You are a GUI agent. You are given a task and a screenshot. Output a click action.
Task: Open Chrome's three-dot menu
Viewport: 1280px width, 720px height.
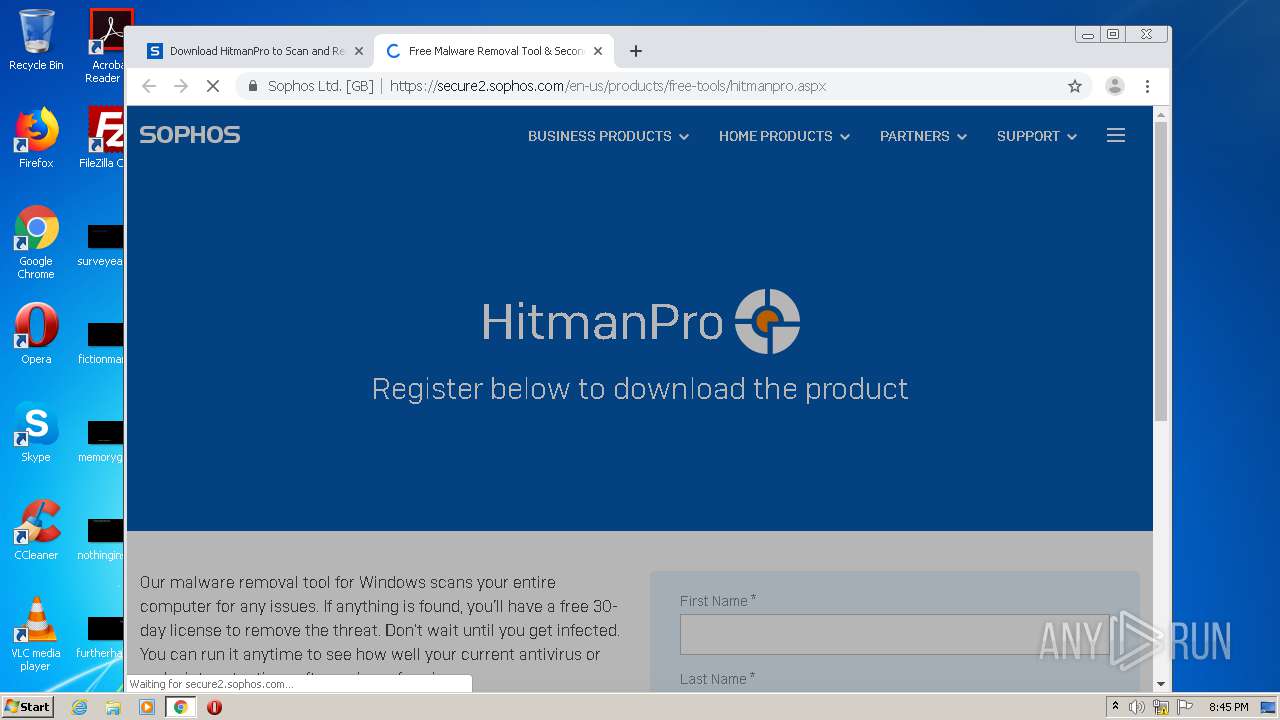(x=1147, y=86)
